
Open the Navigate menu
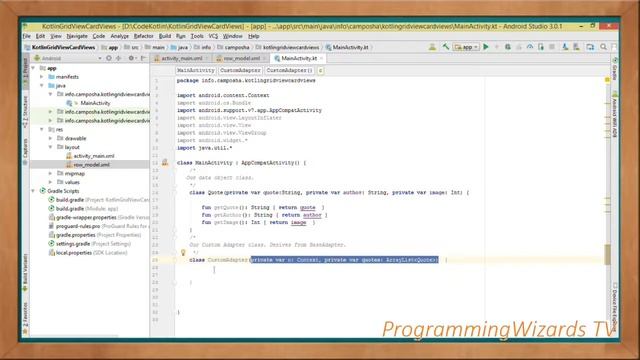[x=77, y=36]
